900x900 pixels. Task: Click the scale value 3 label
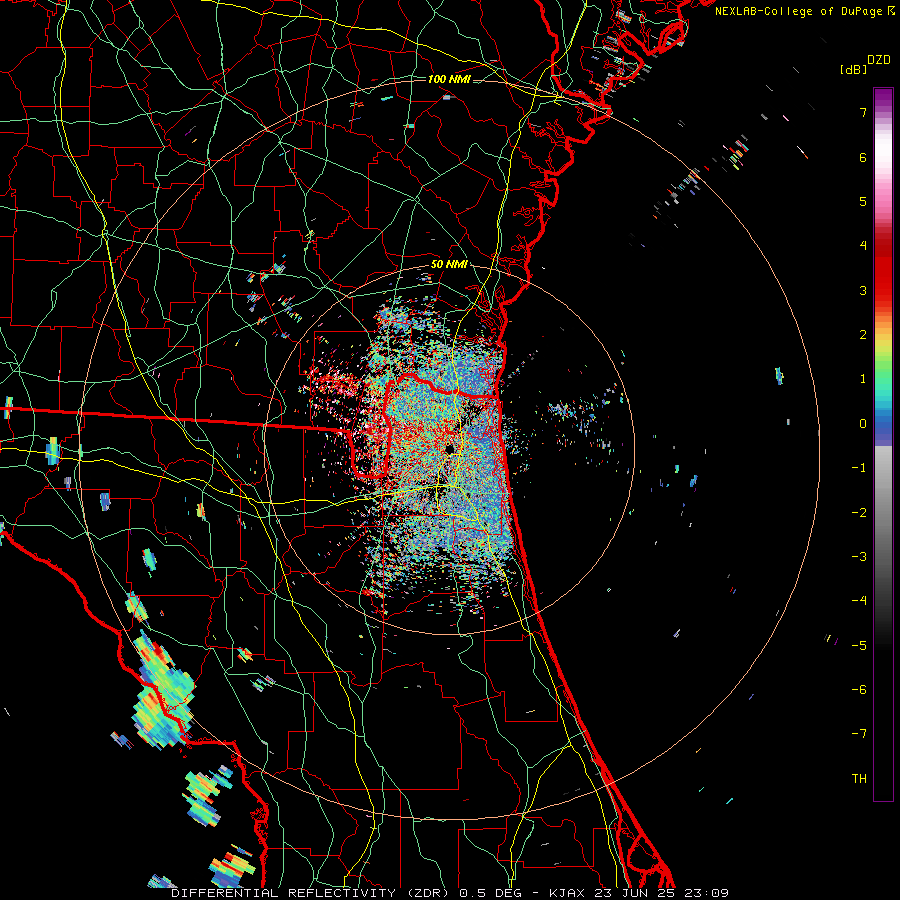click(863, 290)
